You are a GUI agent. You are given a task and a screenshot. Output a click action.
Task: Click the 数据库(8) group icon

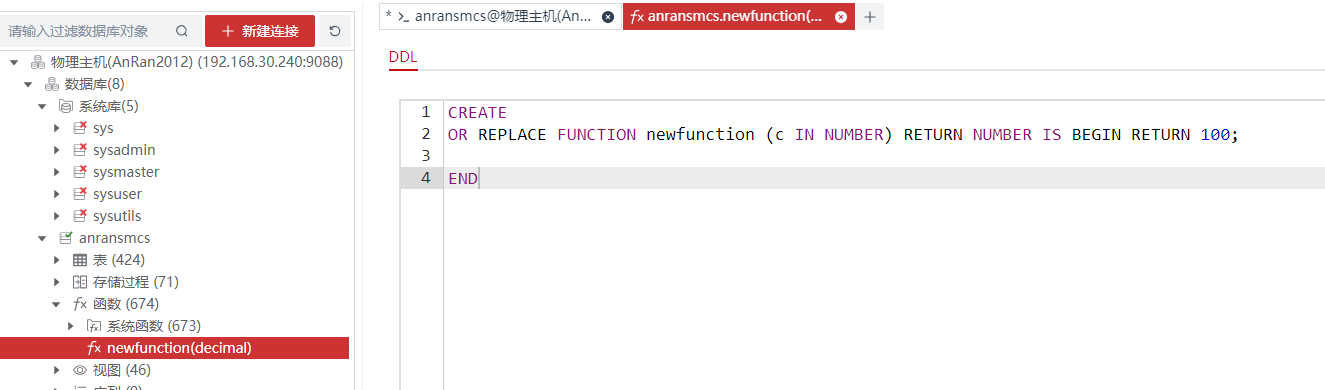52,84
